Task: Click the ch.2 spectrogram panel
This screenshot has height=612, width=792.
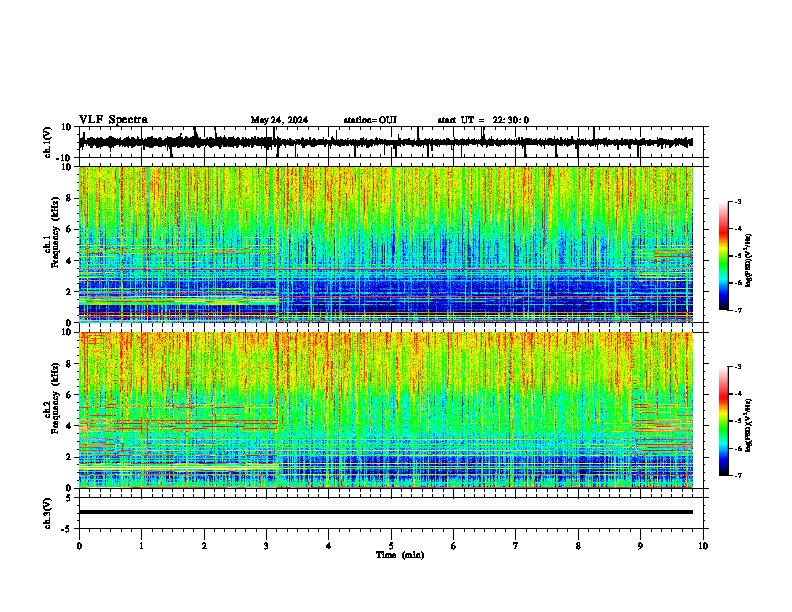Action: click(386, 410)
